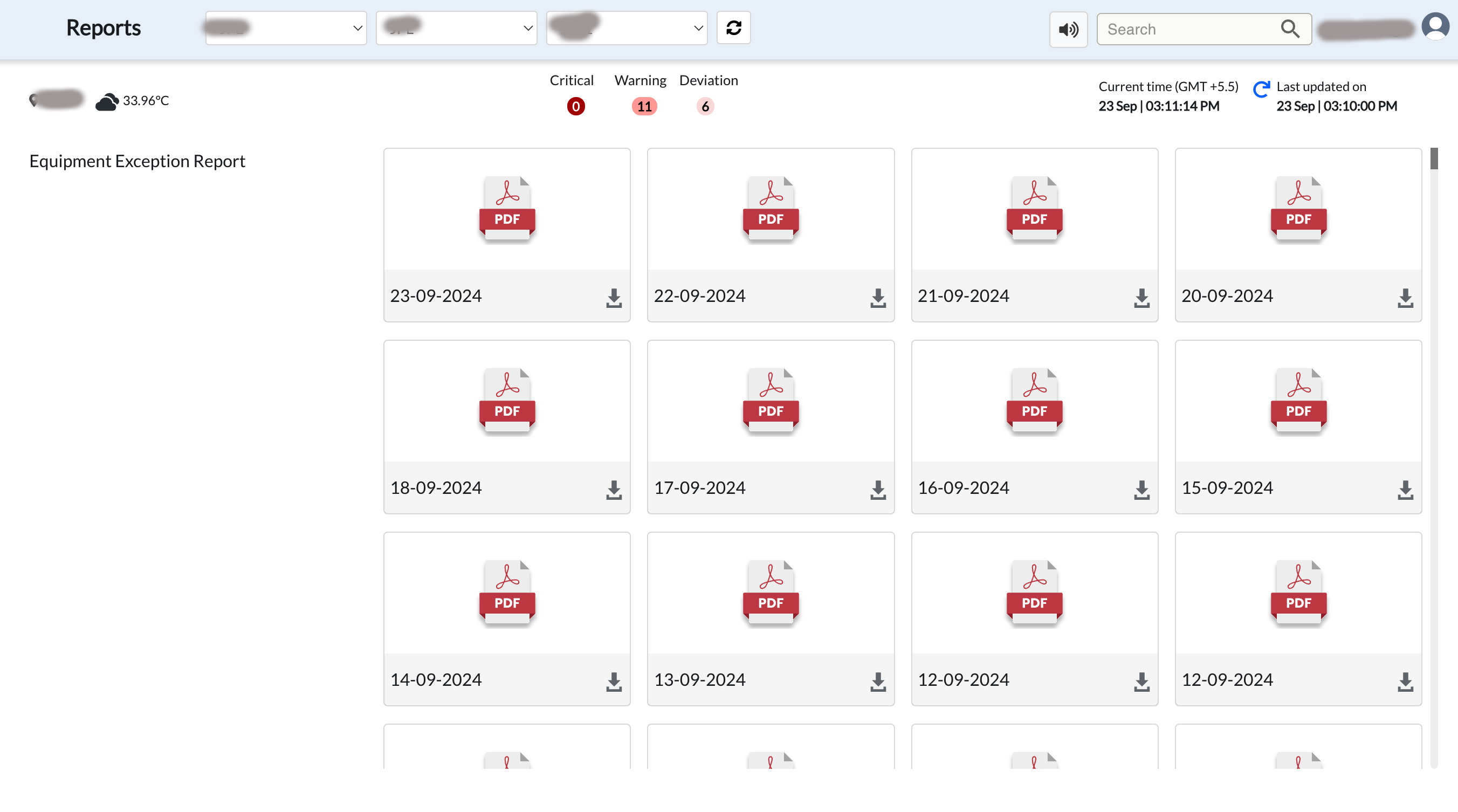This screenshot has width=1458, height=812.
Task: Click the cloud weather icon
Action: (106, 101)
